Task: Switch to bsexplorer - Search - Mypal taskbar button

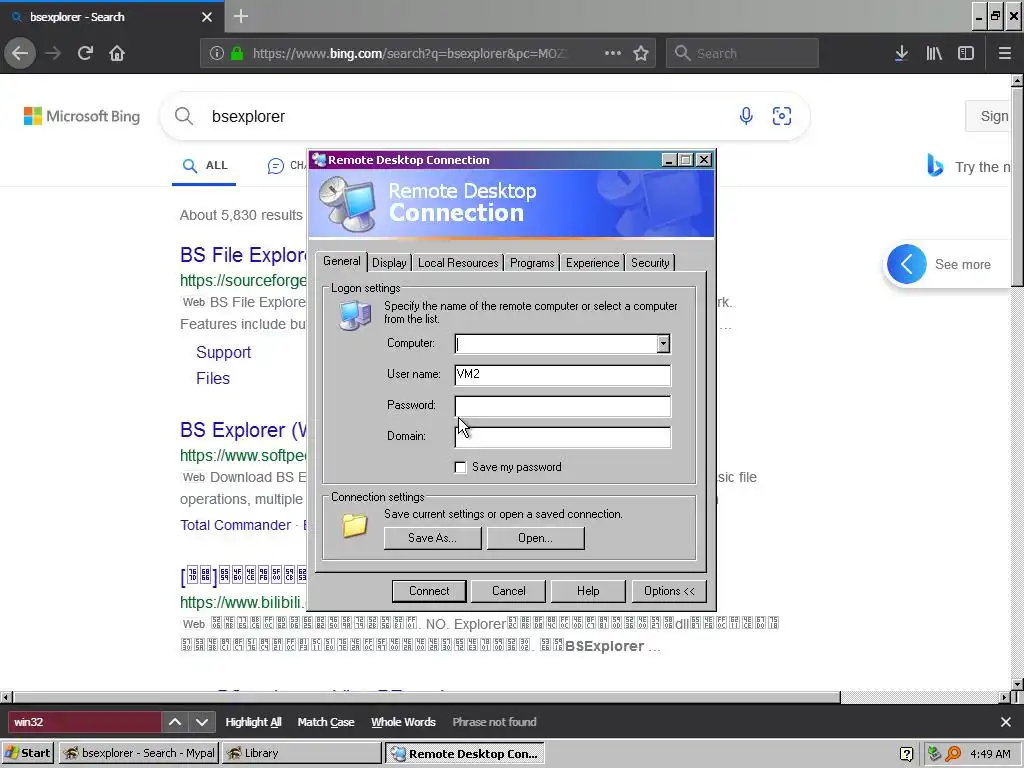Action: tap(138, 753)
